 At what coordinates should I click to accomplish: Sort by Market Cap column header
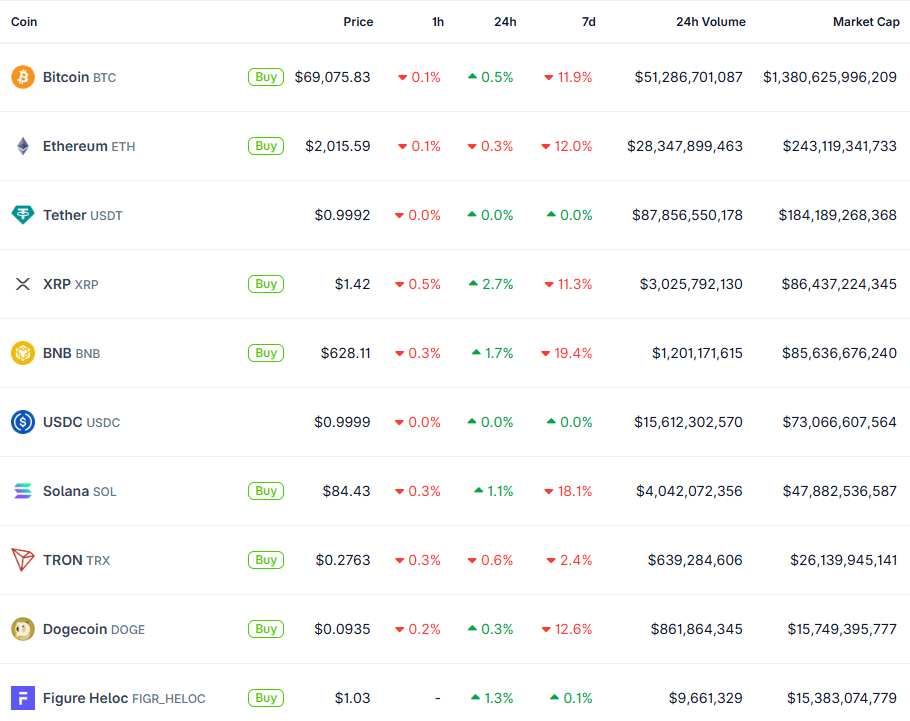[x=866, y=22]
